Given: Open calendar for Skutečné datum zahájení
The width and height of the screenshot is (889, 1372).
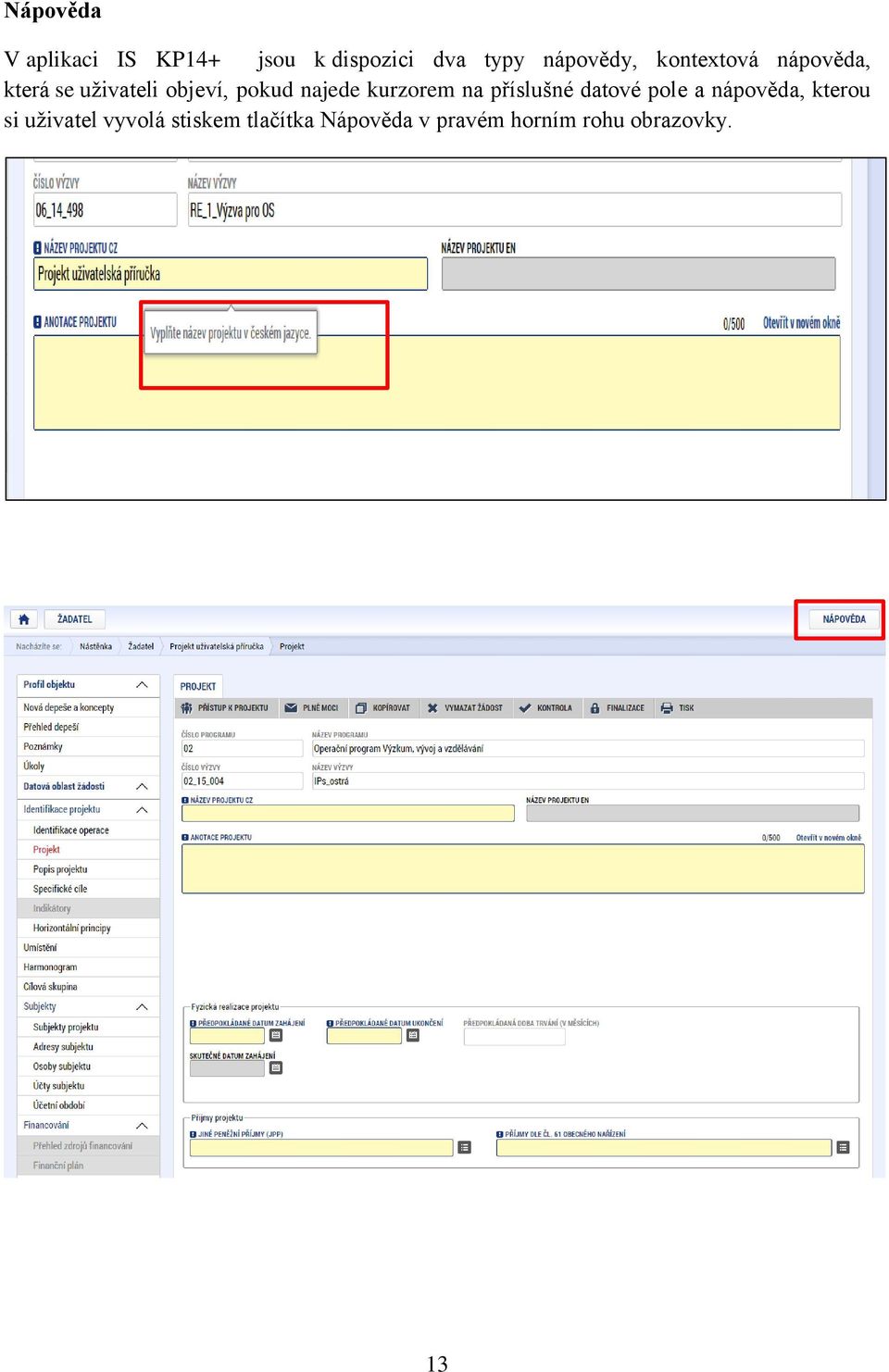Looking at the screenshot, I should tap(276, 1068).
